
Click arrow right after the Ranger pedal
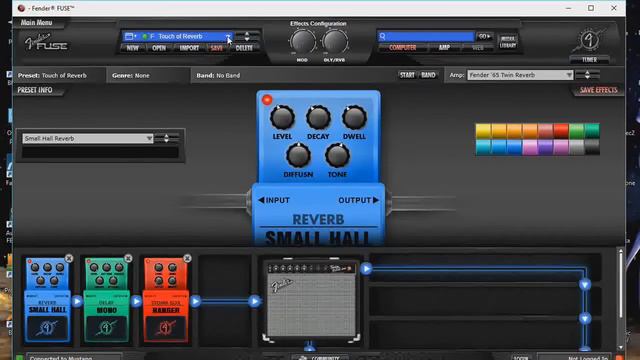click(x=196, y=302)
